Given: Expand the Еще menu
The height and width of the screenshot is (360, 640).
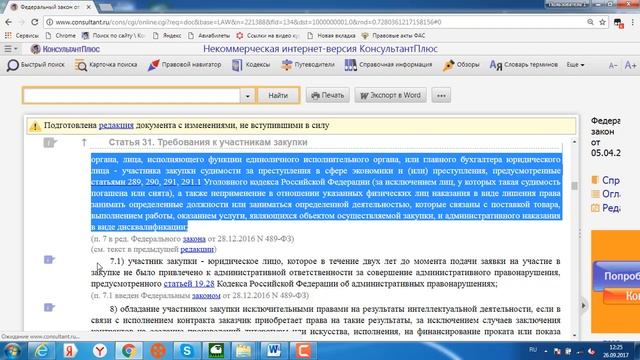Looking at the screenshot, I should 575,65.
